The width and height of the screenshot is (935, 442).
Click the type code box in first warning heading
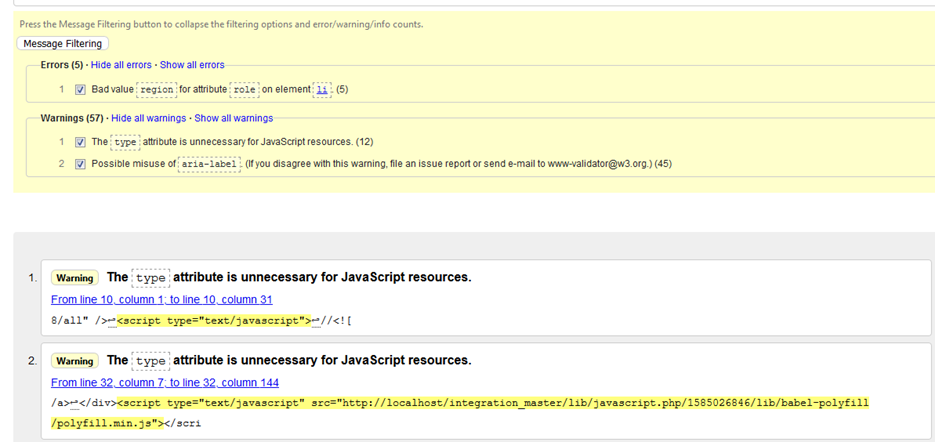pos(151,277)
